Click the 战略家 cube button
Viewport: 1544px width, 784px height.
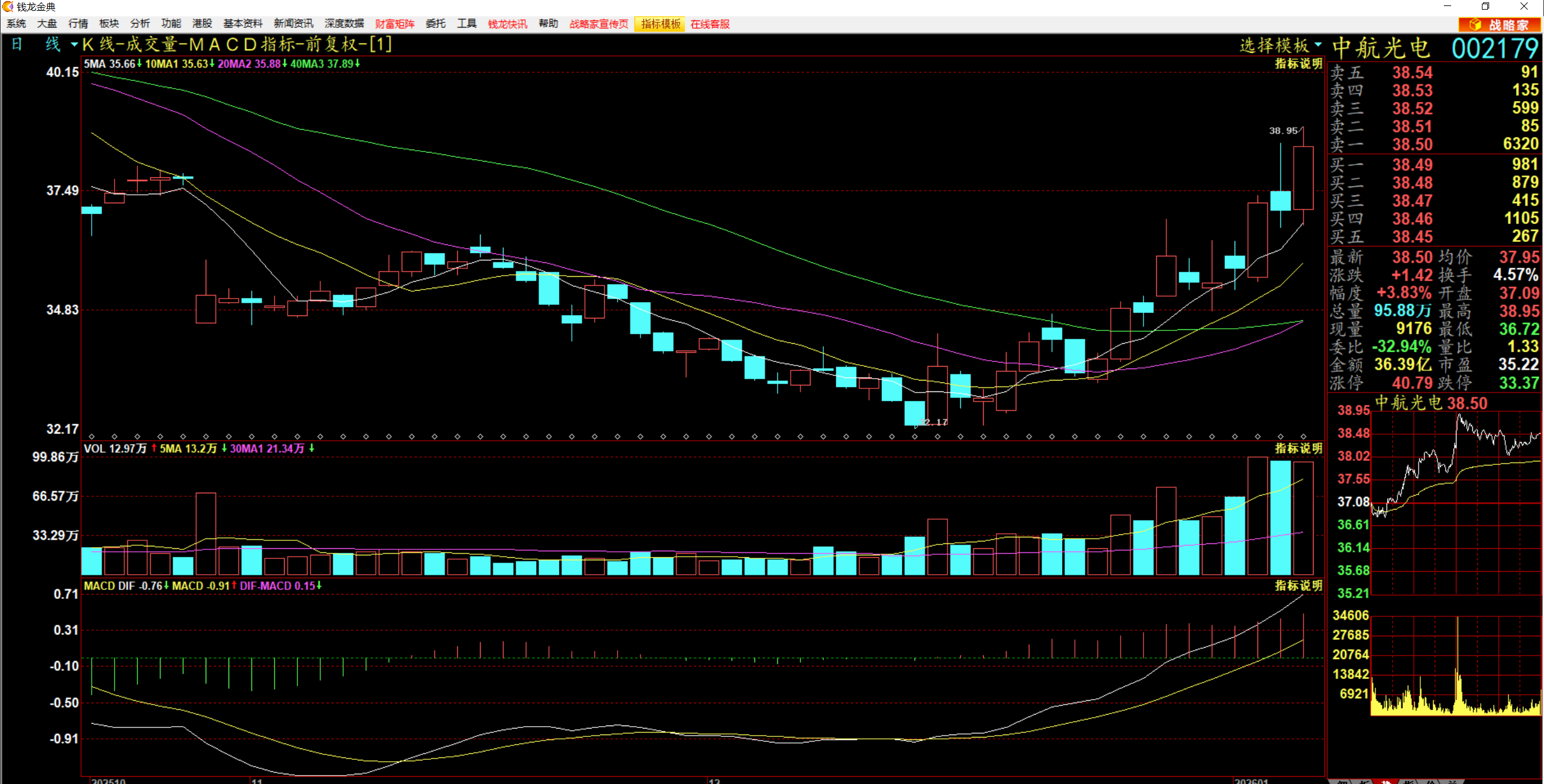coord(1499,25)
